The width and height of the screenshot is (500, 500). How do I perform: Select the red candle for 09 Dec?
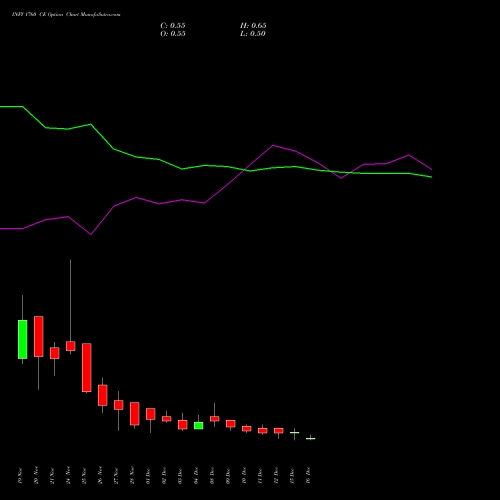[x=231, y=424]
